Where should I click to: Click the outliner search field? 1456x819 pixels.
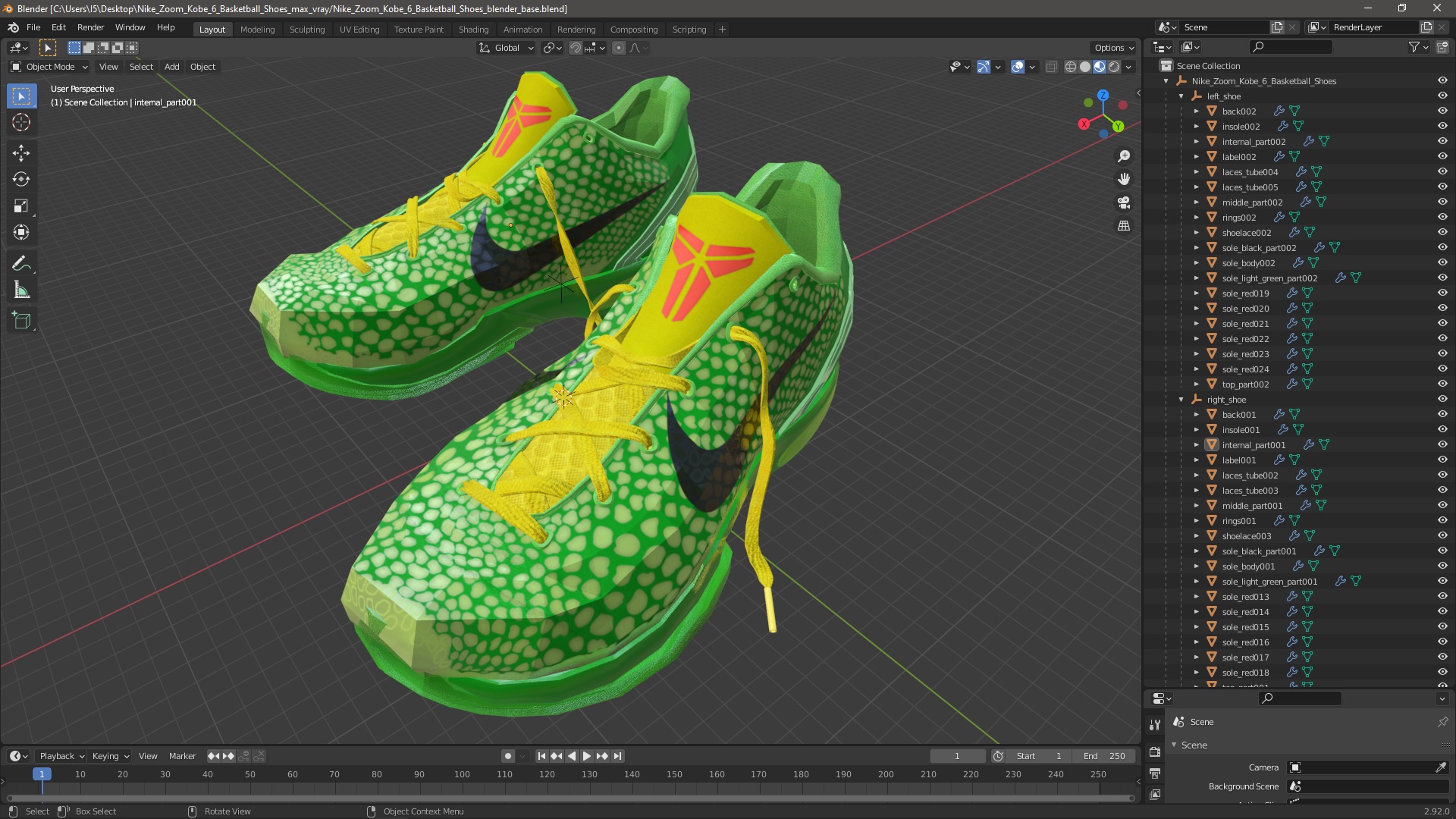[1291, 47]
